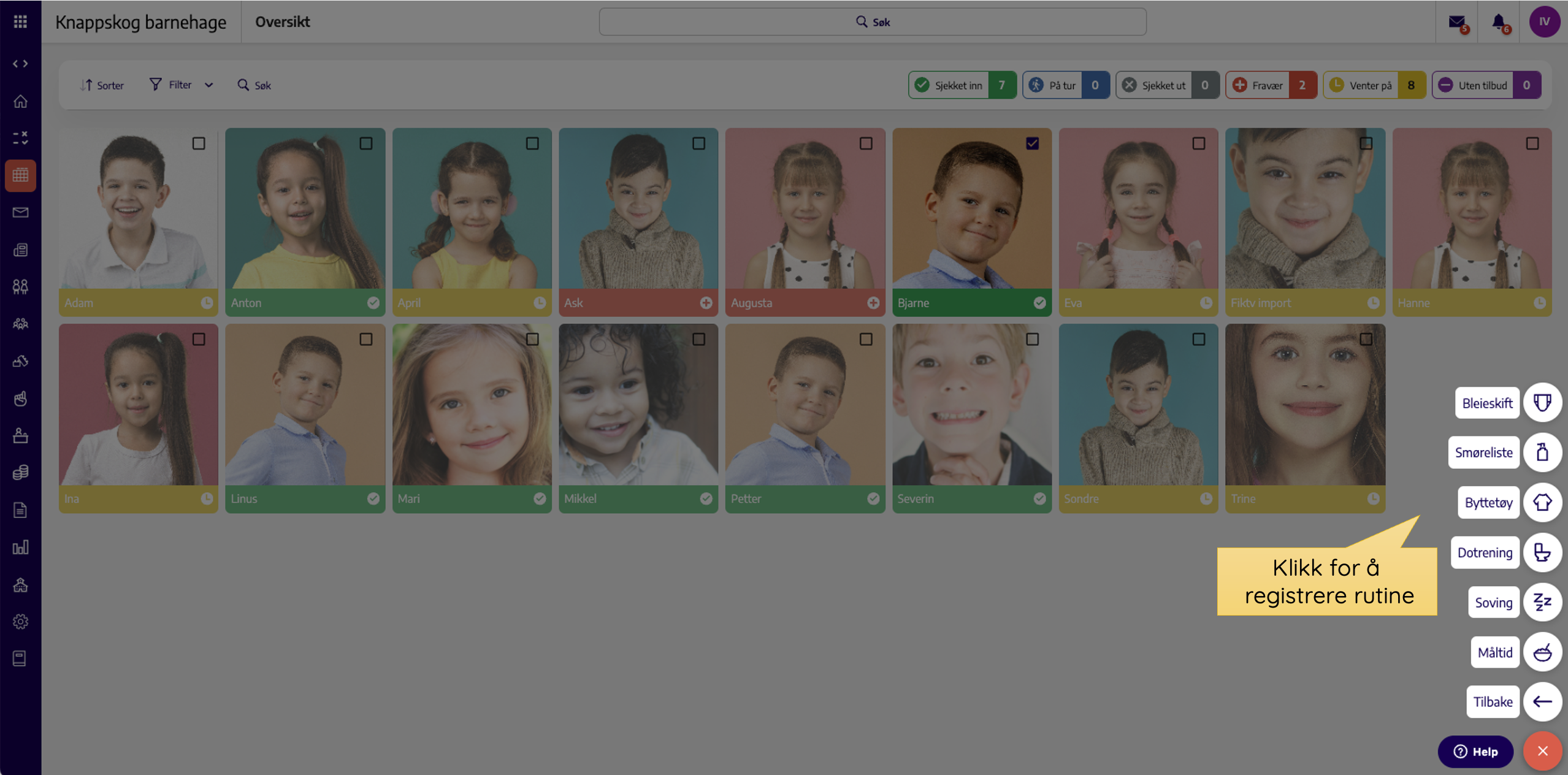Click the Smøreliste sunscreen bottle icon
1568x775 pixels.
[1543, 452]
